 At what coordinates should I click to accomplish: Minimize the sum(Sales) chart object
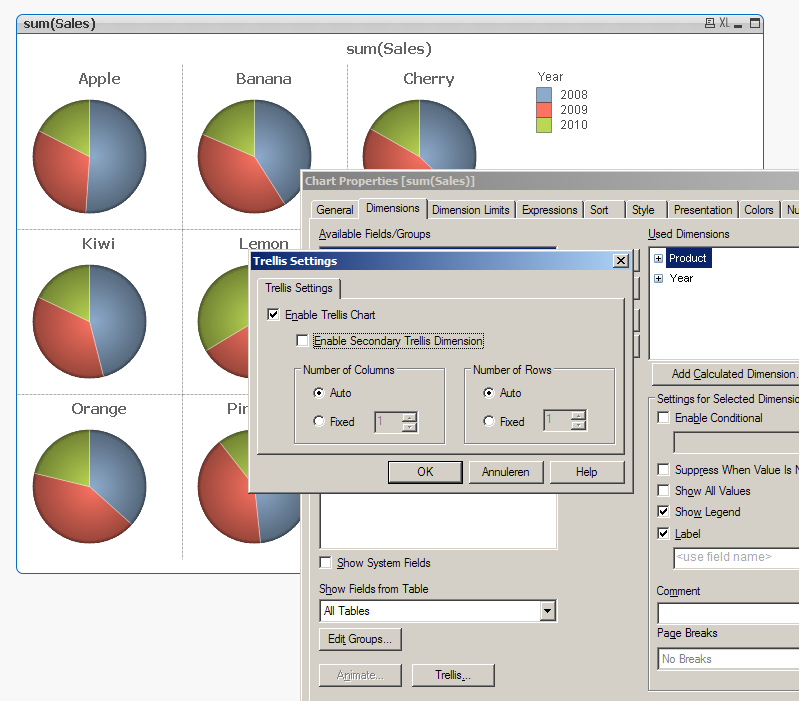[739, 23]
